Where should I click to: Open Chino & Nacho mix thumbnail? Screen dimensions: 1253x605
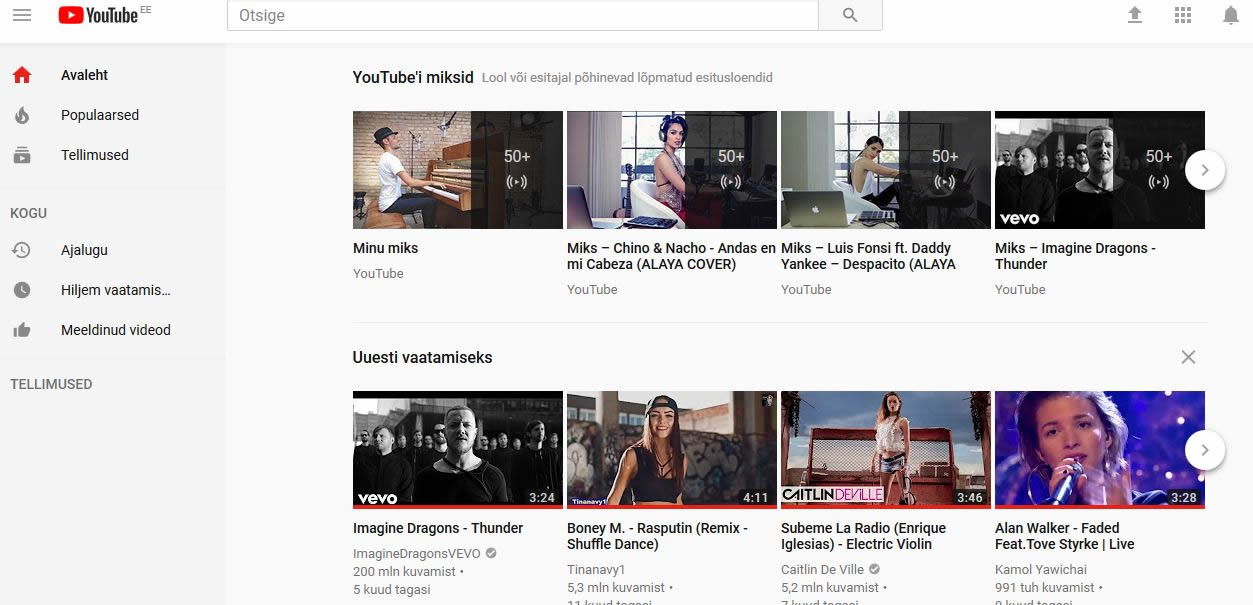point(672,170)
